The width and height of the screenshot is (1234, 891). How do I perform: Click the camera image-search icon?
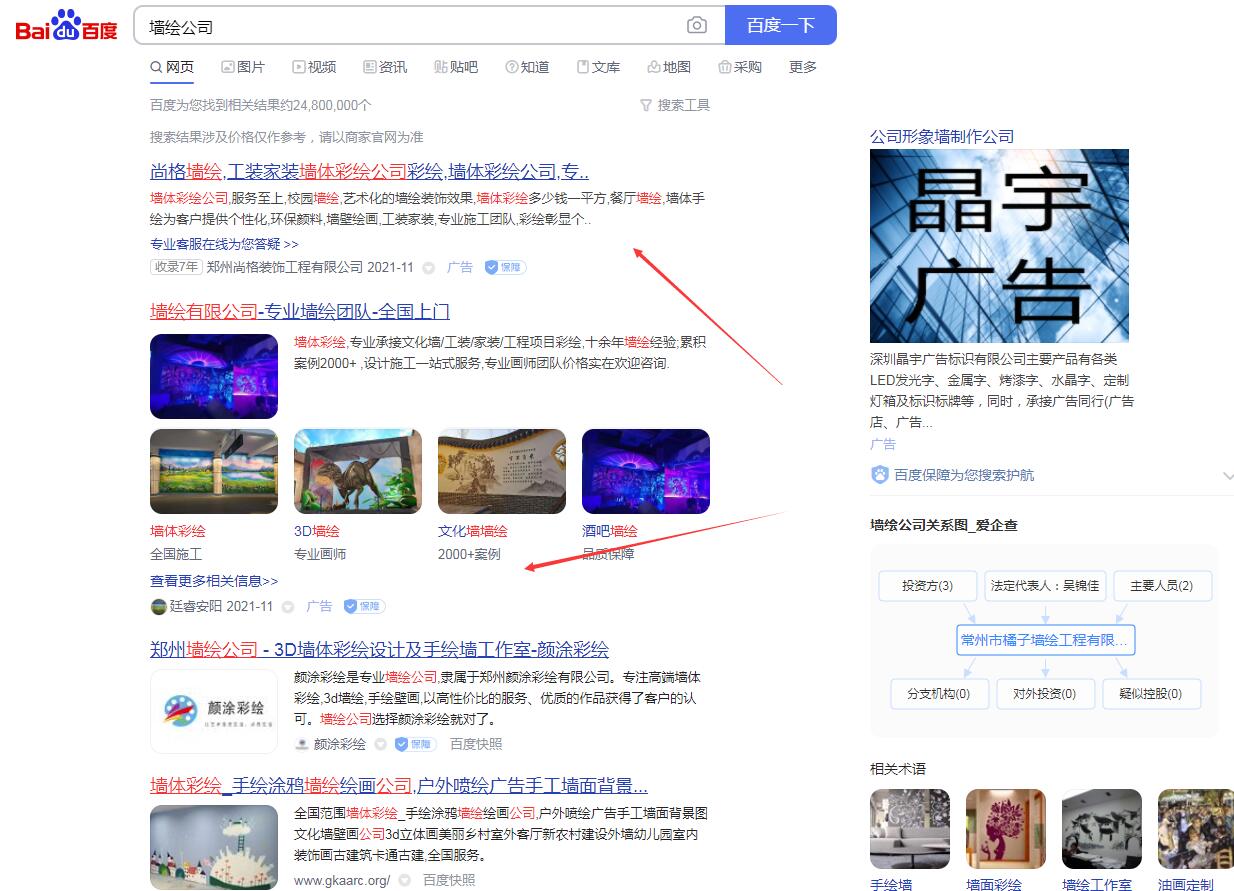(x=697, y=26)
